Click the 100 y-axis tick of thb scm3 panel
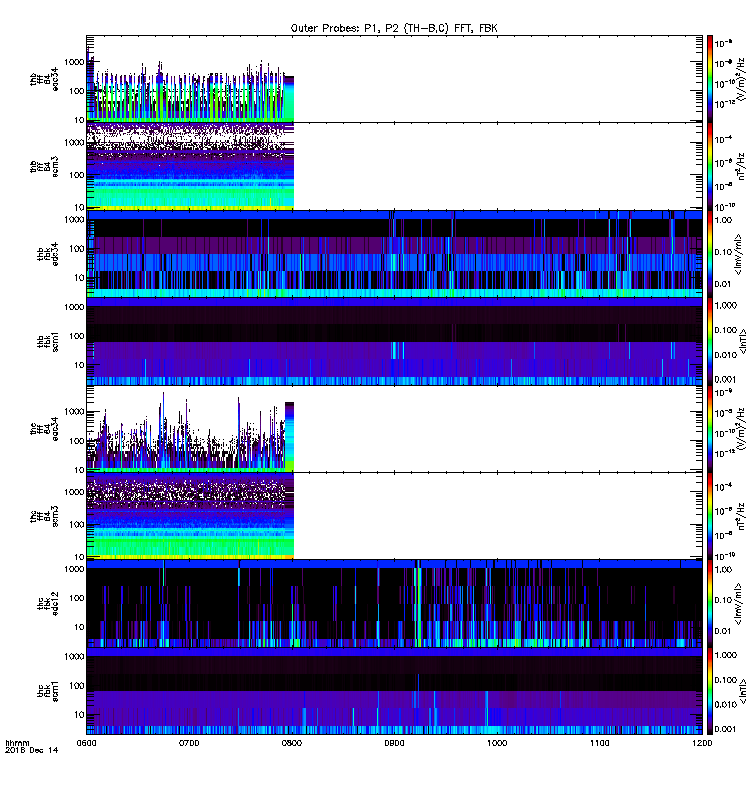This screenshot has width=750, height=800. pyautogui.click(x=77, y=175)
